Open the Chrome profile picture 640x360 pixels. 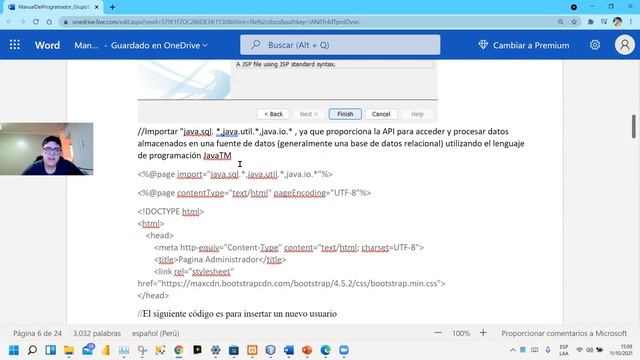tap(617, 22)
